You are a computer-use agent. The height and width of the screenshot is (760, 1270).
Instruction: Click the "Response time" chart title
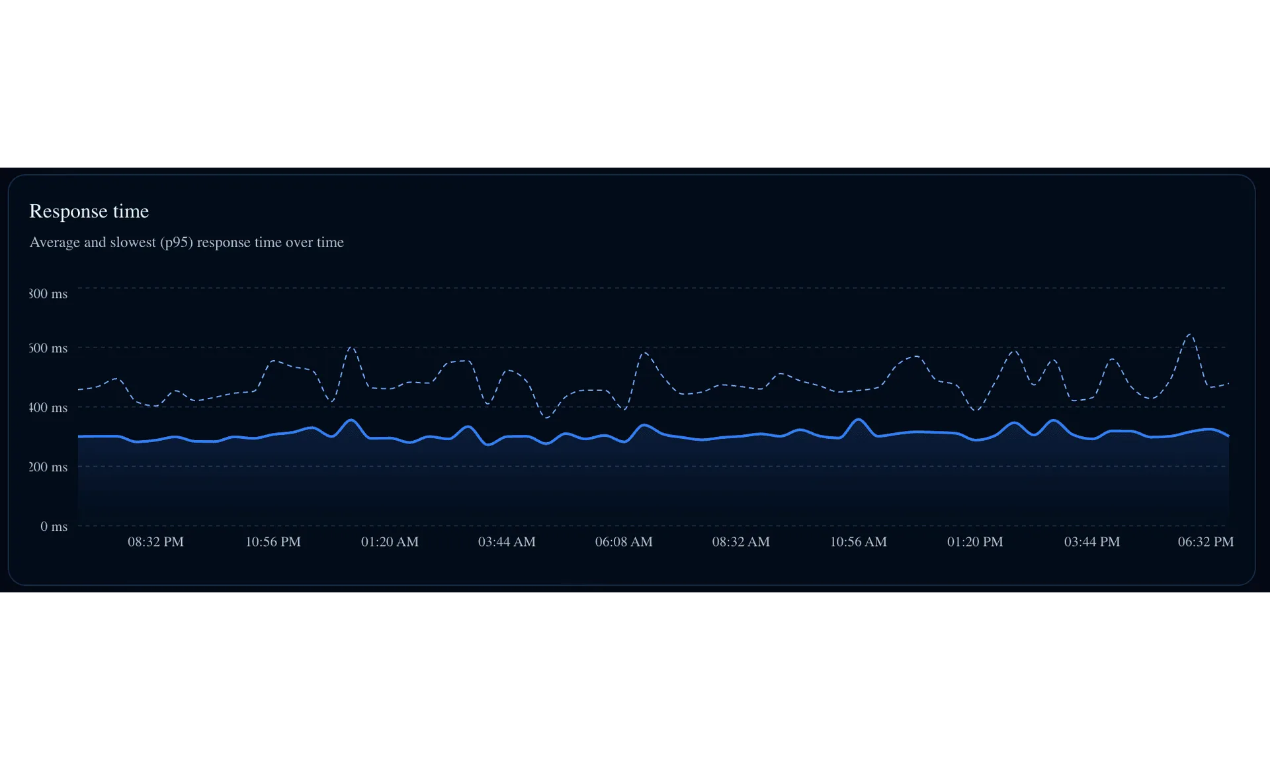click(89, 211)
